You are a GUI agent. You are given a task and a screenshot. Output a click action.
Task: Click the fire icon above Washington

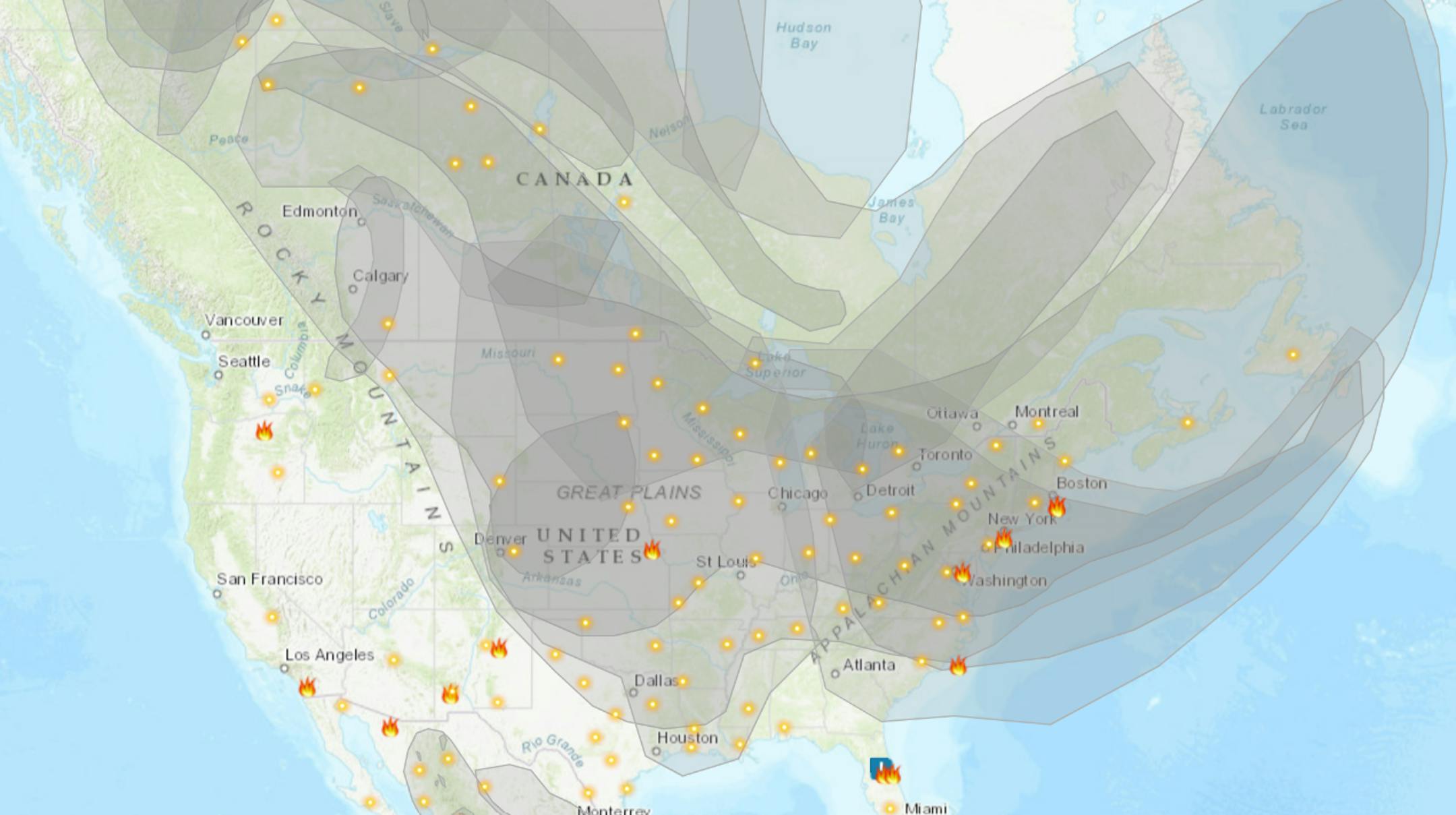point(962,573)
